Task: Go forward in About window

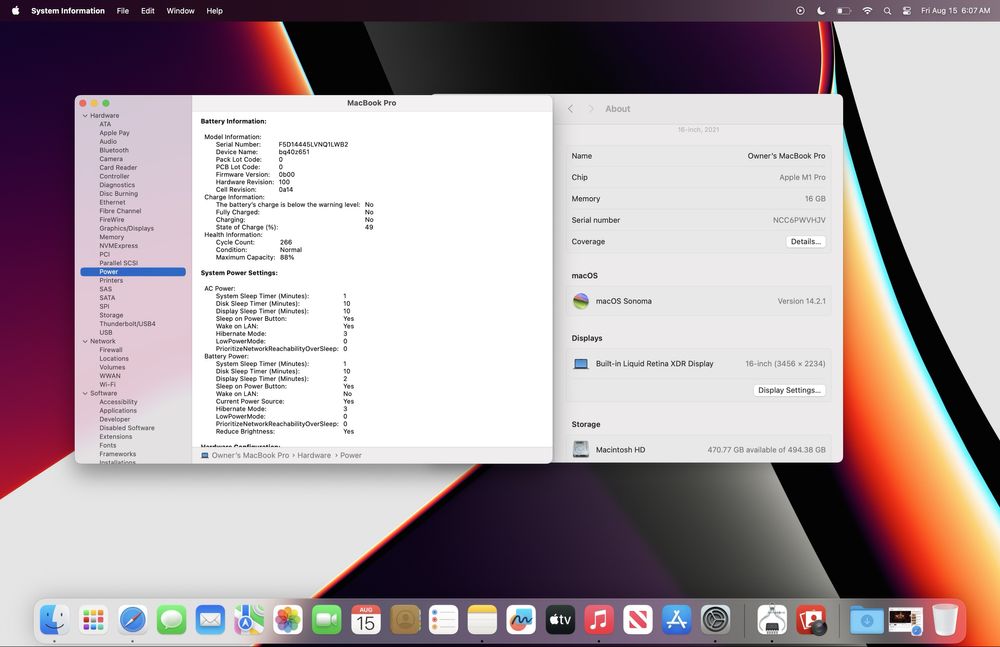Action: [x=591, y=109]
